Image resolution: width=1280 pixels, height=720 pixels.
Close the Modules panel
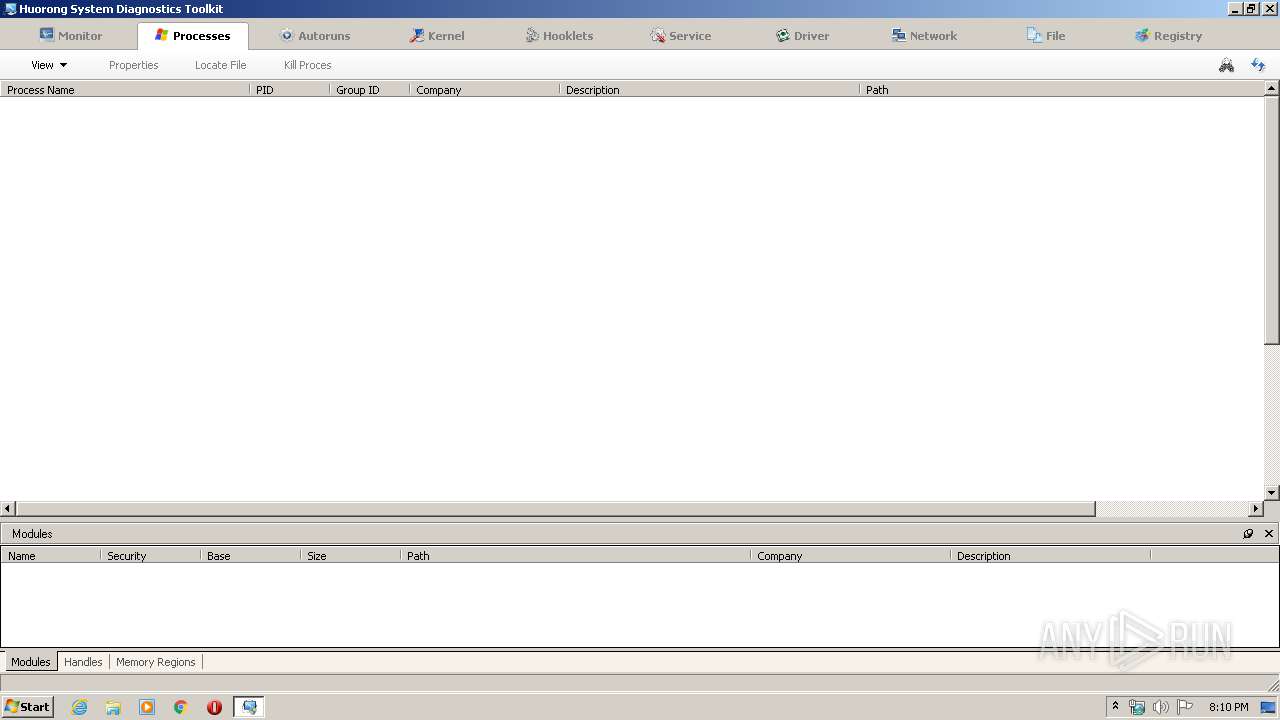(1269, 534)
